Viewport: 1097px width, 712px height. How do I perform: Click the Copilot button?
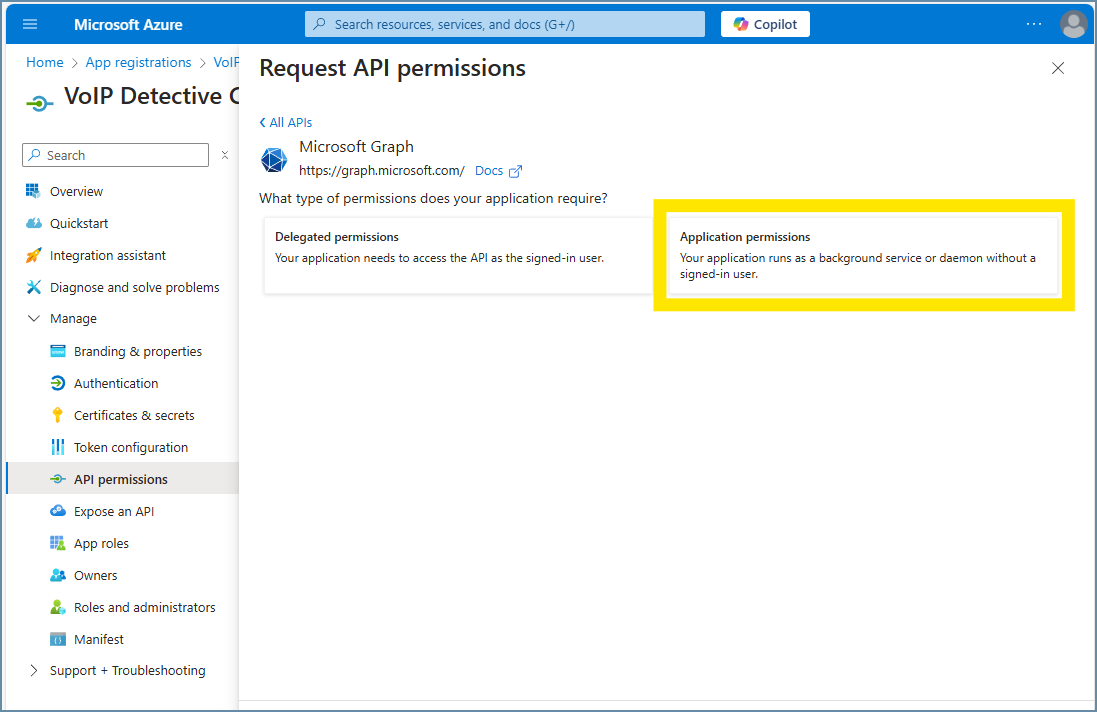coord(765,24)
